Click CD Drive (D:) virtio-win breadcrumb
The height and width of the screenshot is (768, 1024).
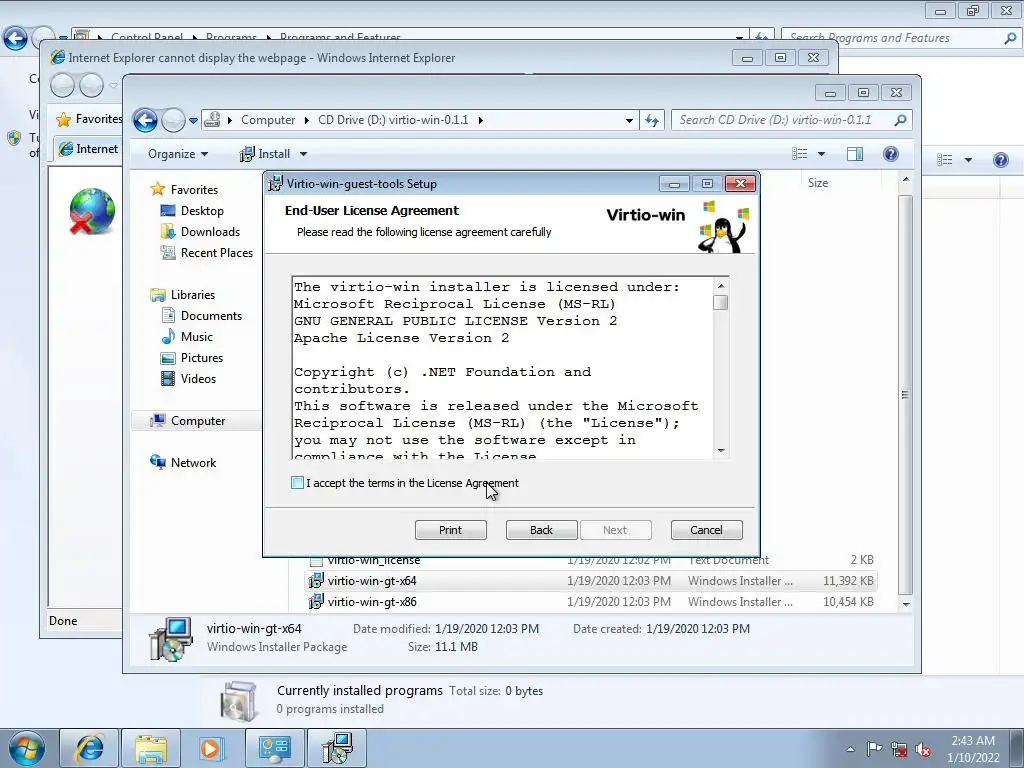(x=393, y=120)
